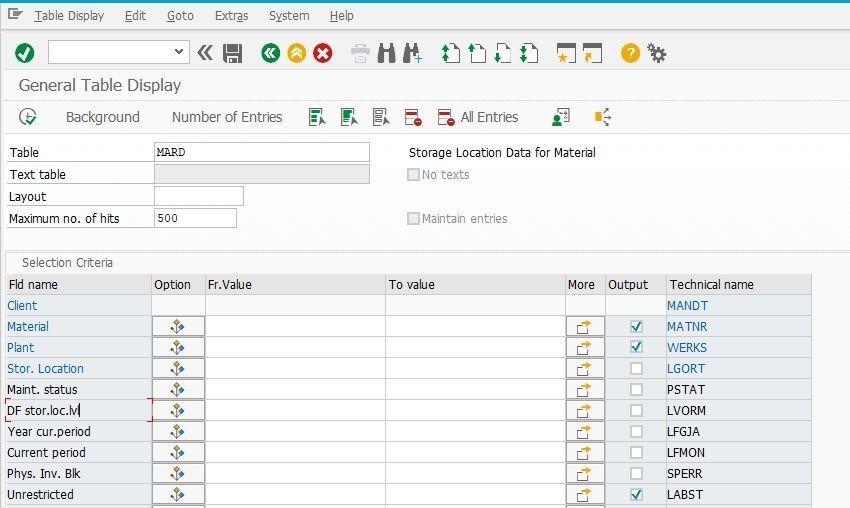Click the Save diskette icon
850x508 pixels.
pyautogui.click(x=233, y=53)
